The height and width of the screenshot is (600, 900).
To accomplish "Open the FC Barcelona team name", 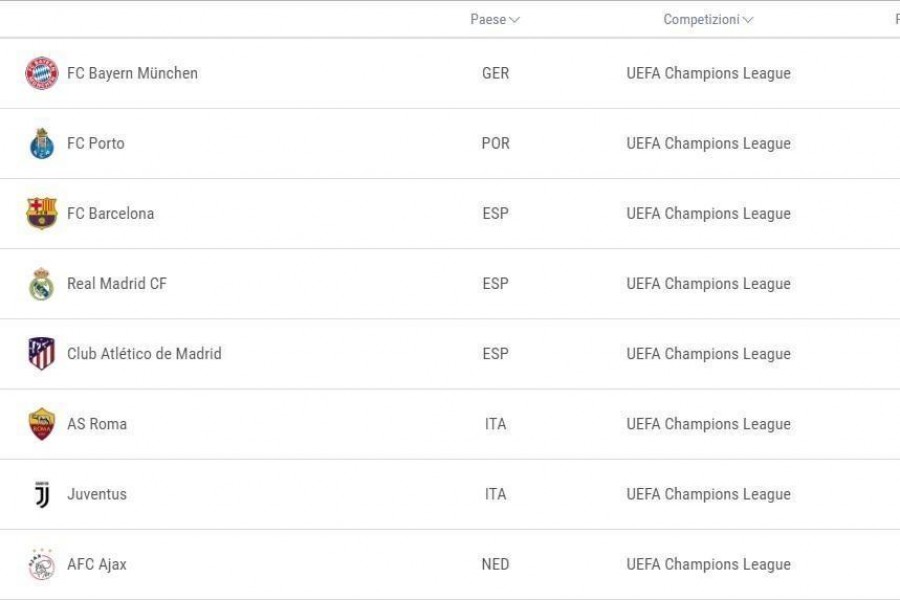I will click(111, 214).
